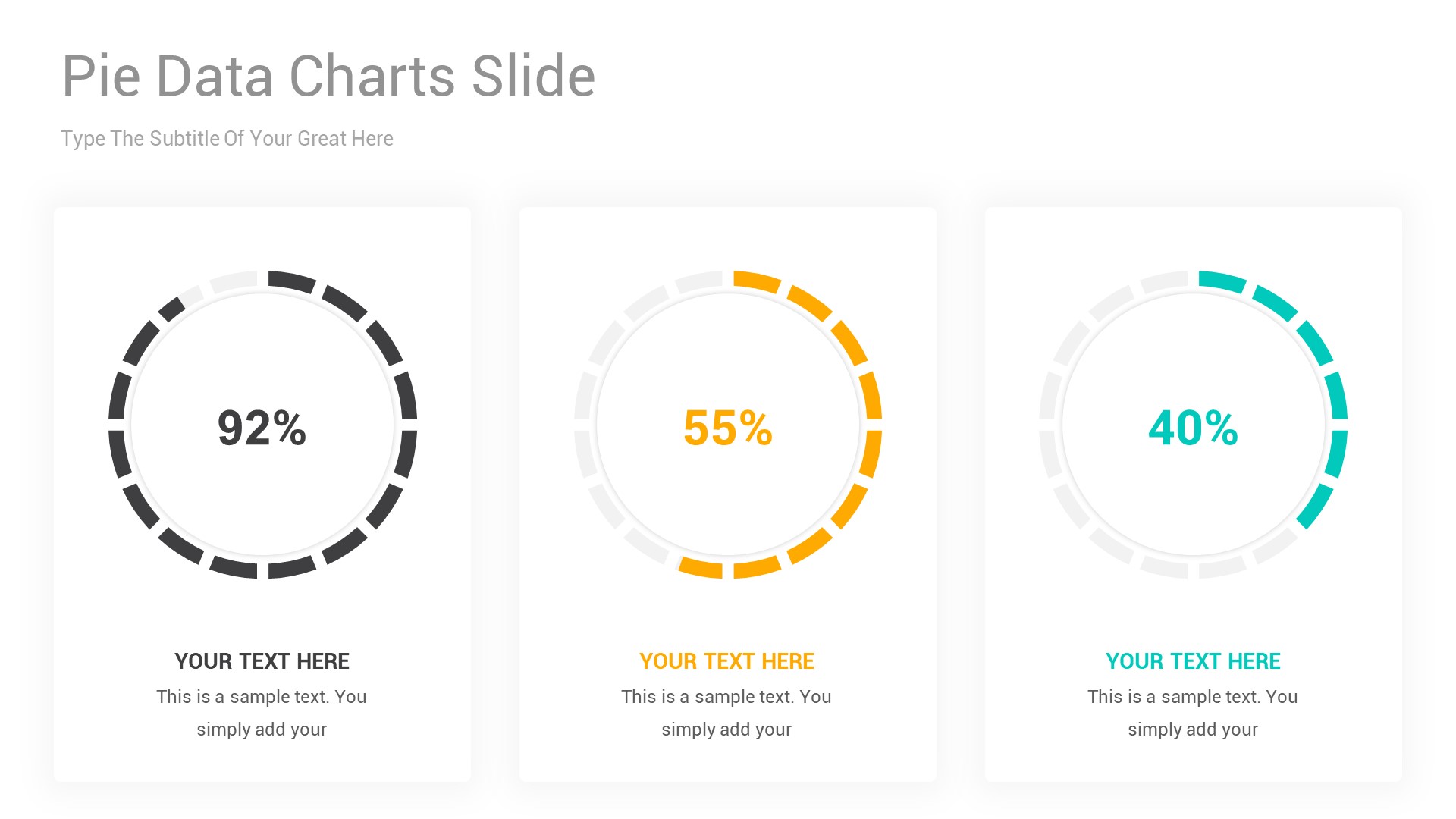Select the orange "YOUR TEXT HERE" heading
1456x819 pixels.
(x=726, y=661)
